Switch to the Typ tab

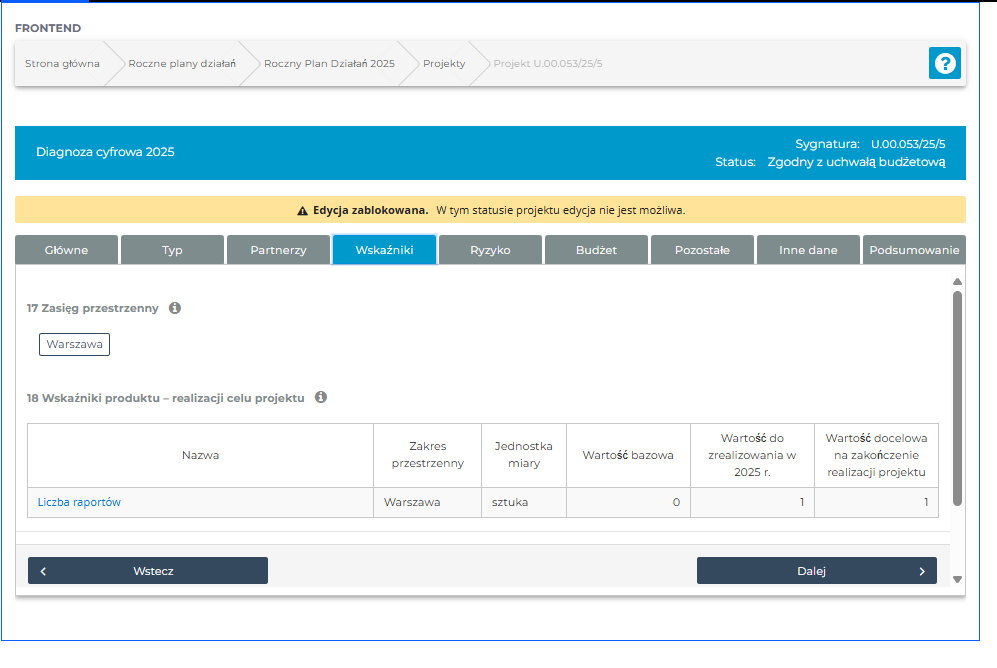[x=172, y=250]
